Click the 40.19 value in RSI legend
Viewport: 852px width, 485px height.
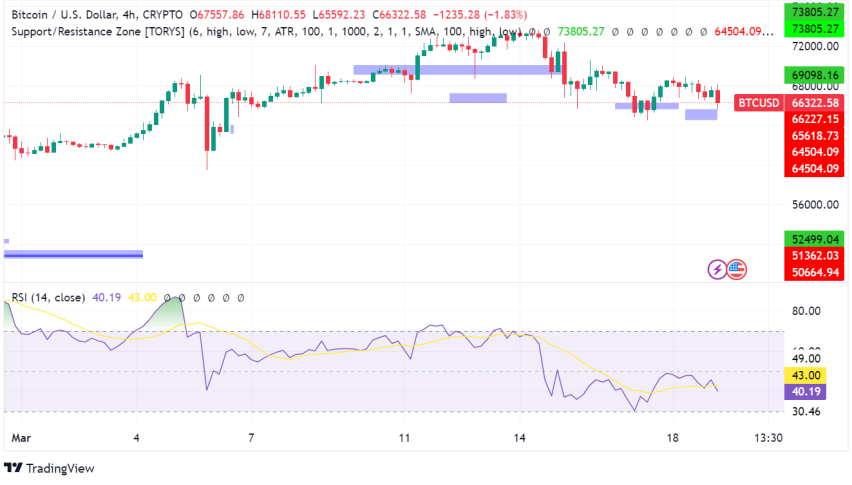coord(106,298)
